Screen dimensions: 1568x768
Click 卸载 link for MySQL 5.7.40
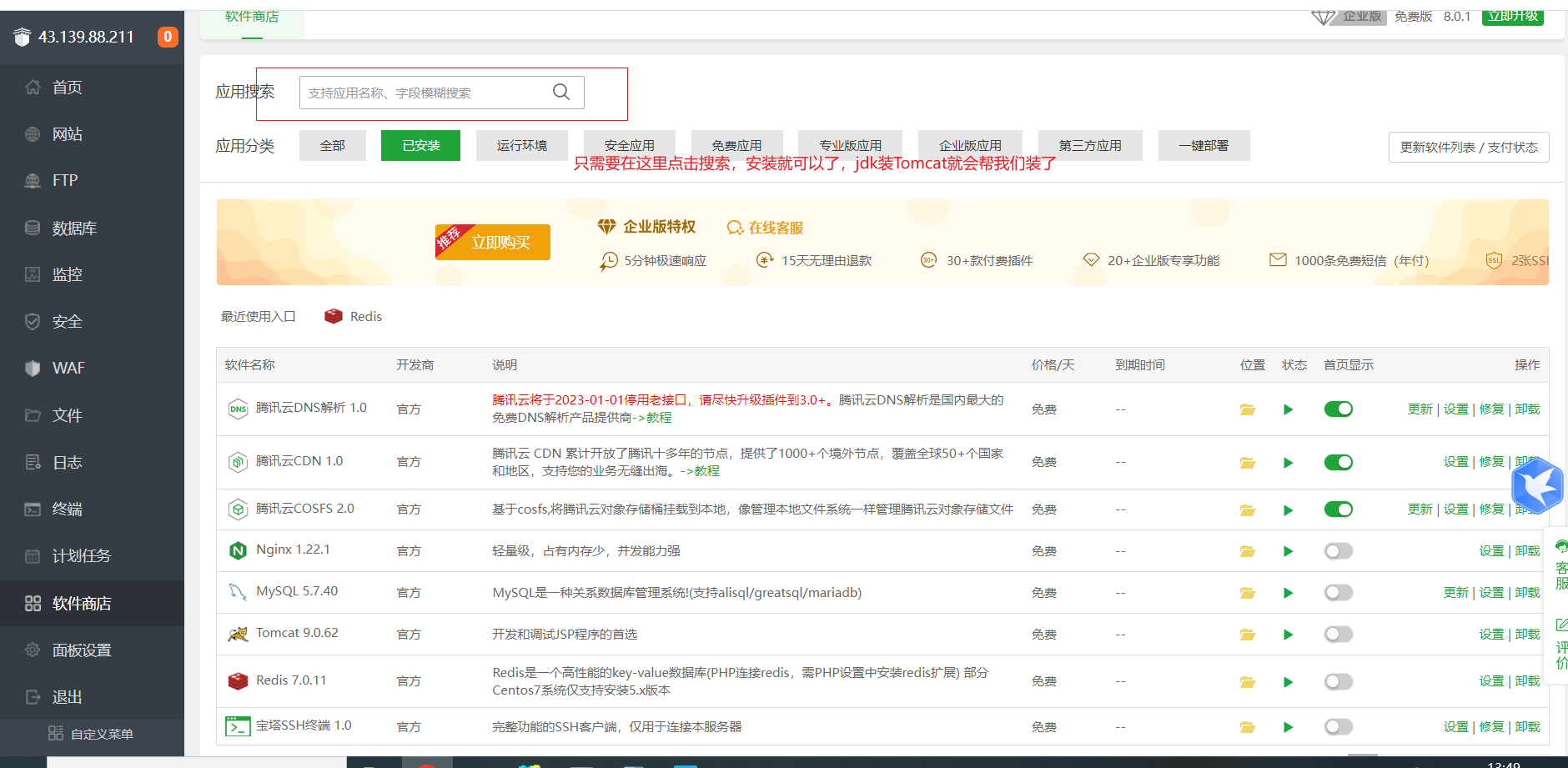(1527, 593)
